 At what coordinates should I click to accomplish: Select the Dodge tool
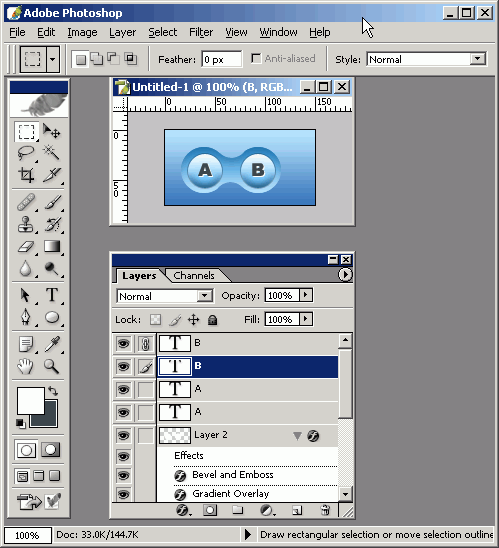52,268
